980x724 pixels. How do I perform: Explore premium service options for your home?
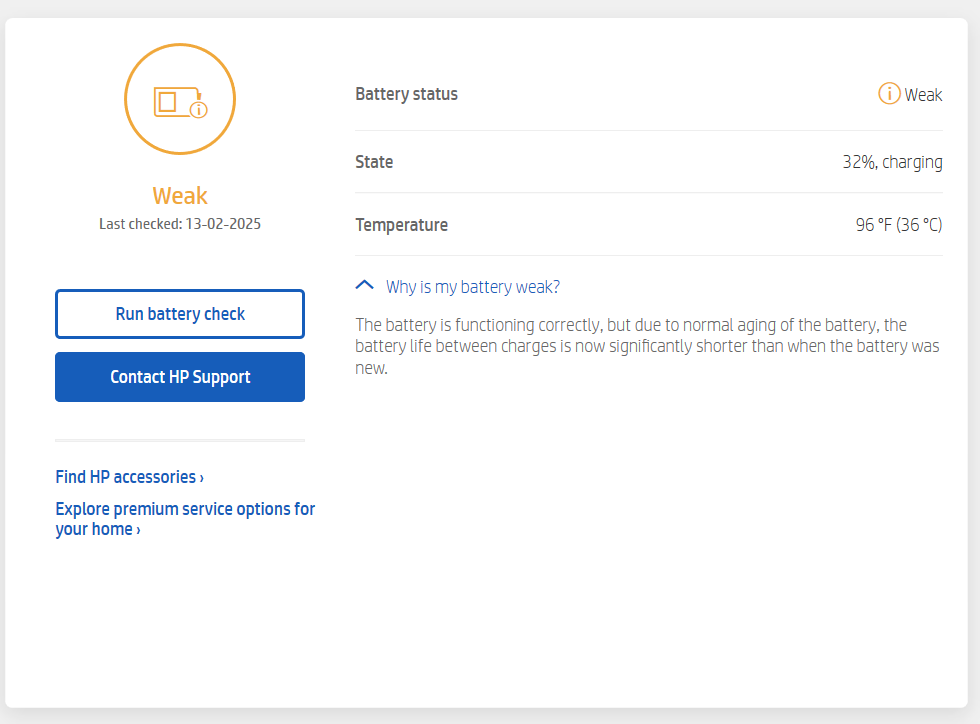[x=184, y=518]
